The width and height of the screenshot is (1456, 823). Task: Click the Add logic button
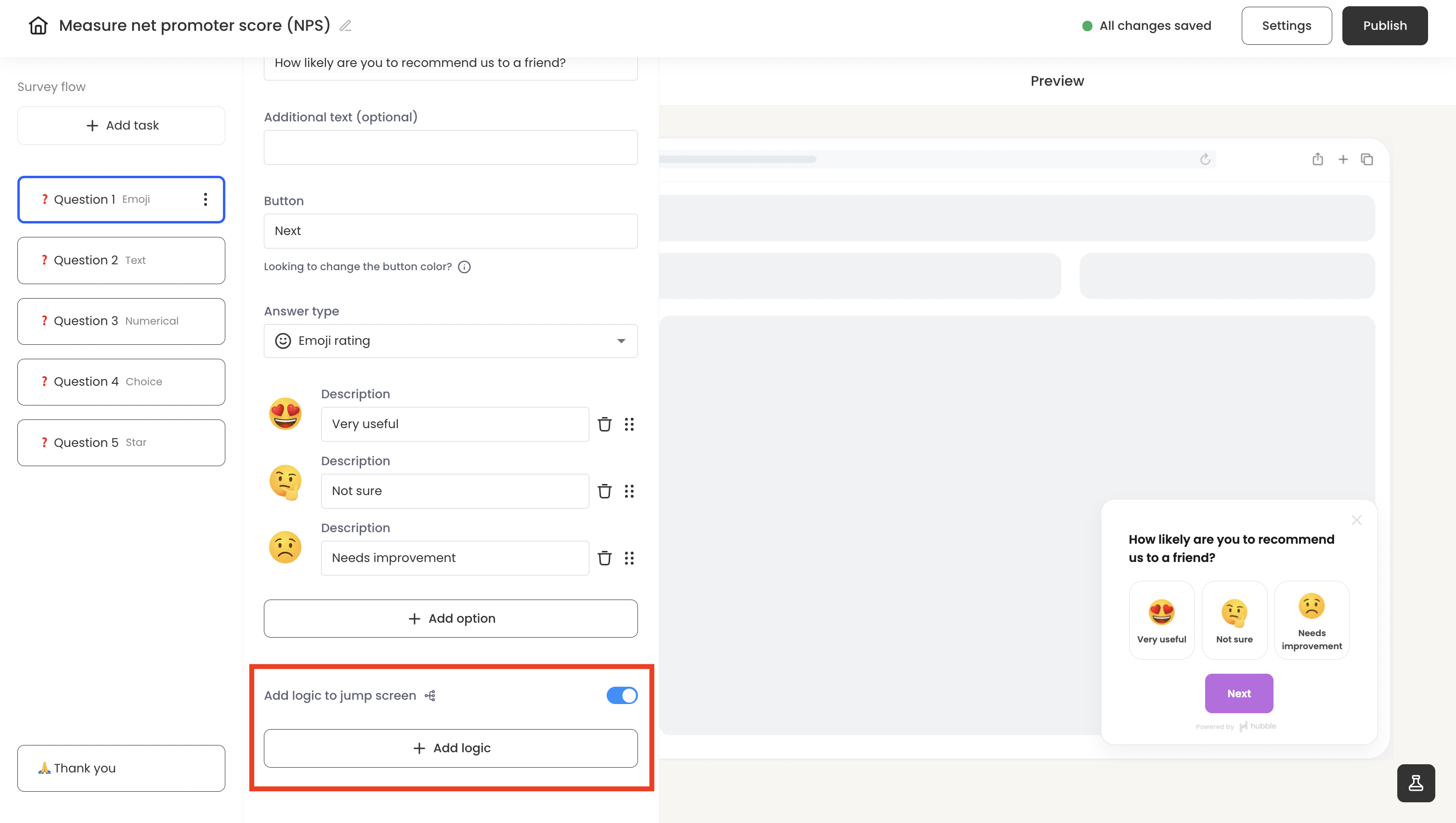[x=451, y=748]
